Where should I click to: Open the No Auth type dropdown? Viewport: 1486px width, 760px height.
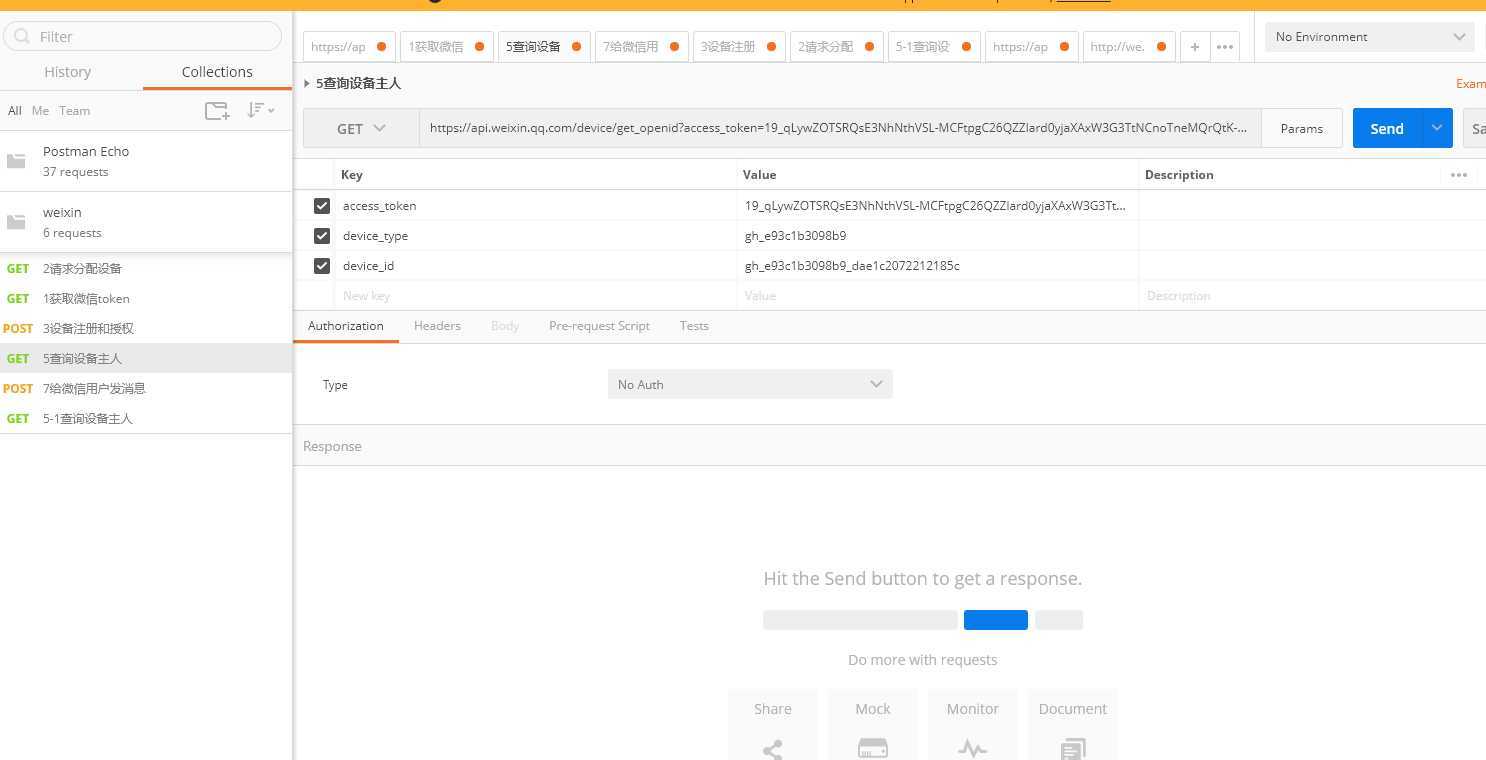point(750,385)
